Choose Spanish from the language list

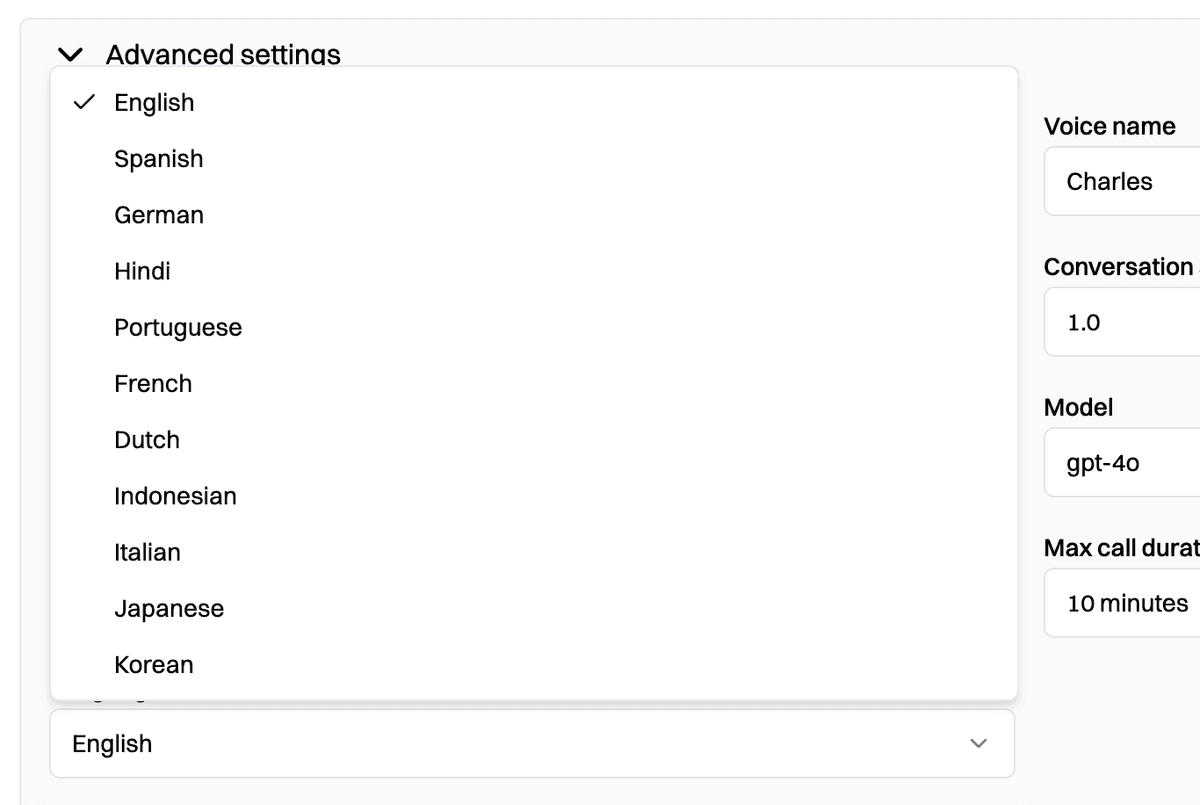pyautogui.click(x=158, y=159)
